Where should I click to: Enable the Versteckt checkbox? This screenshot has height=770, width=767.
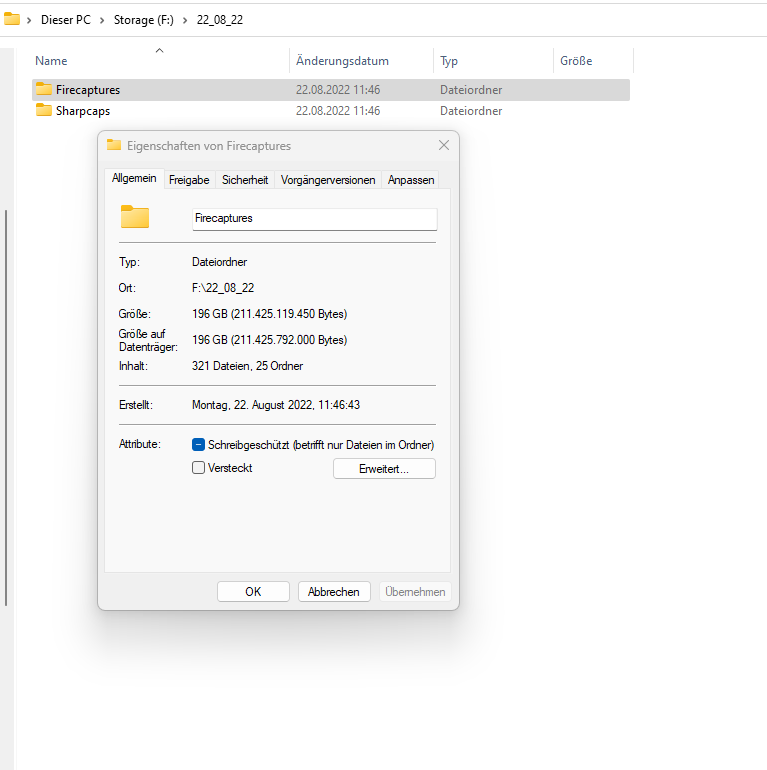[198, 468]
